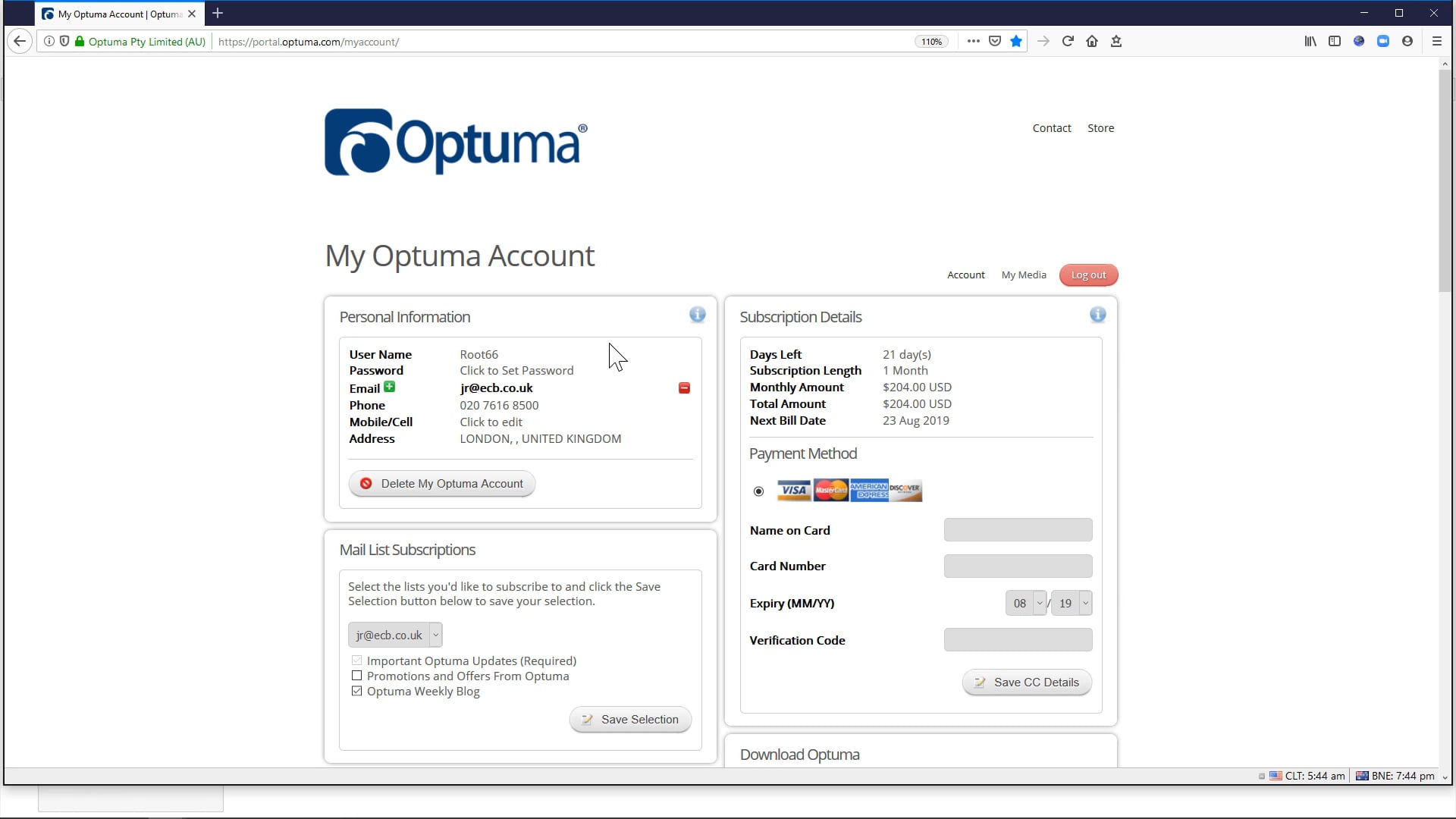Add email with green plus icon
Viewport: 1456px width, 819px height.
point(390,387)
